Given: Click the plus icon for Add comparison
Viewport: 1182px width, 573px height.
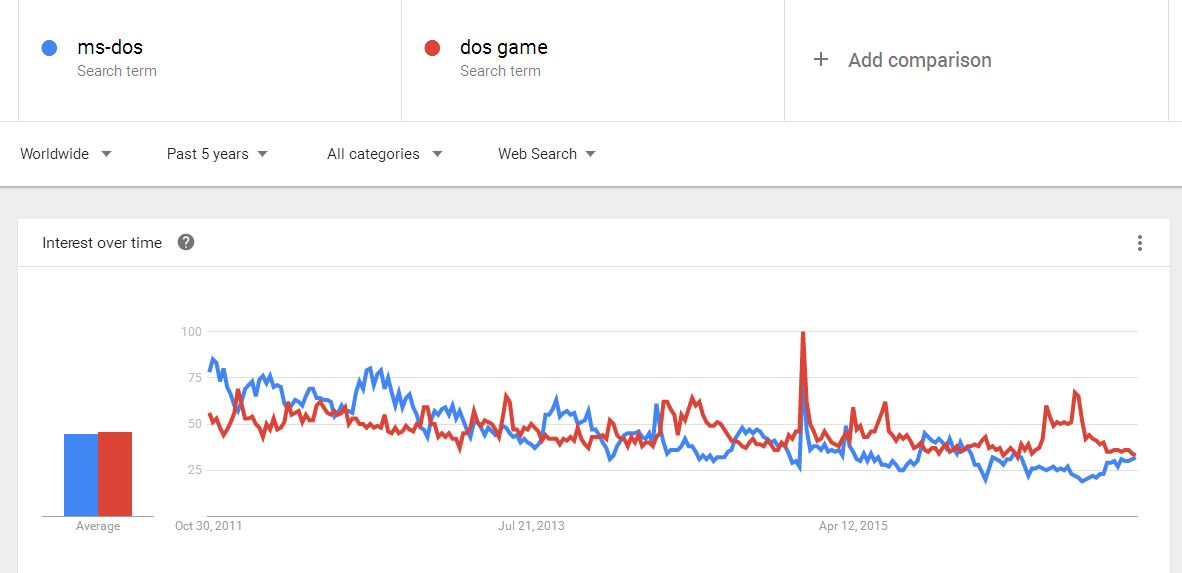Looking at the screenshot, I should point(821,60).
